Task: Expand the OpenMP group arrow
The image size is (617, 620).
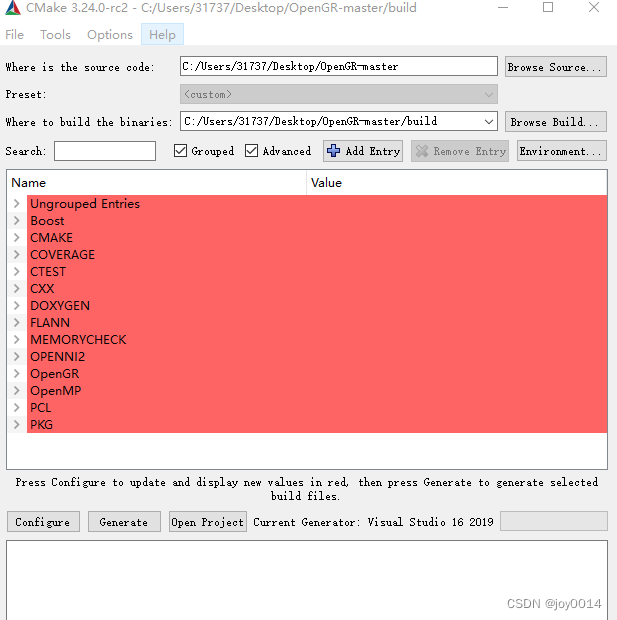Action: tap(17, 391)
